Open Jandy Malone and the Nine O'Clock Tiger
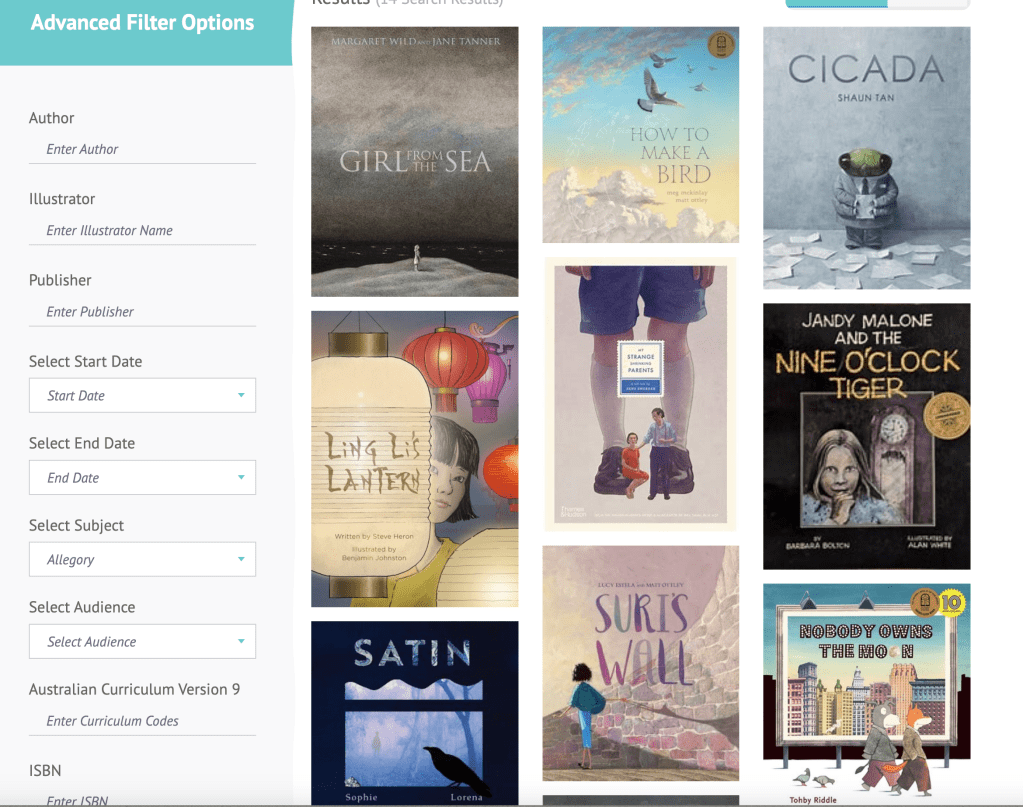 (x=866, y=436)
